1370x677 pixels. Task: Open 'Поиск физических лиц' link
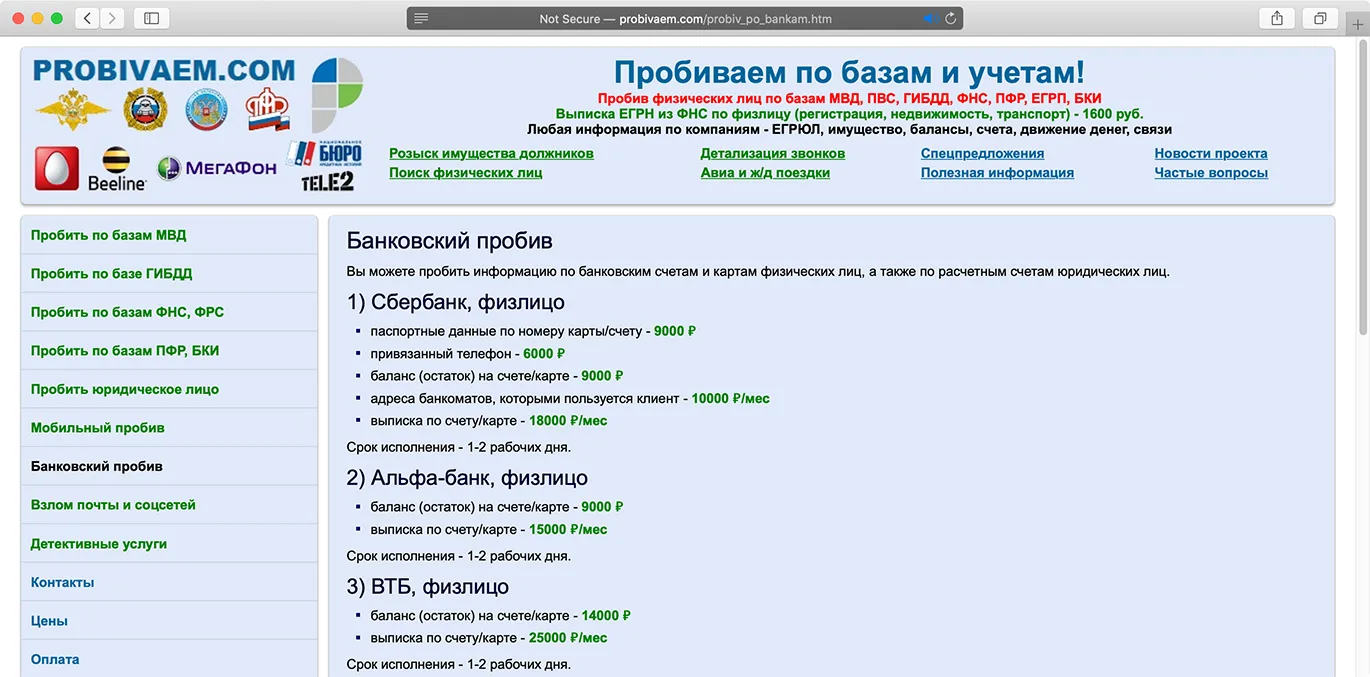(x=465, y=172)
